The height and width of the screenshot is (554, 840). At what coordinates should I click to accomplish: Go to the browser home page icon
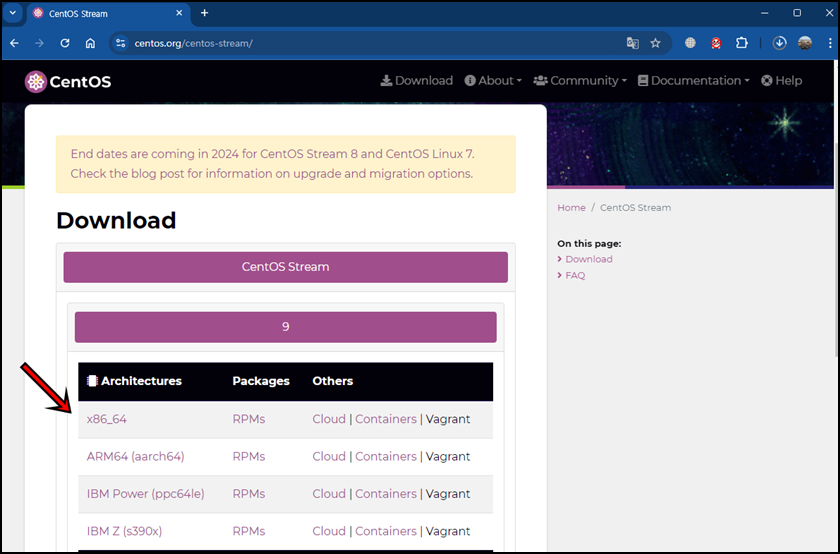pyautogui.click(x=90, y=43)
